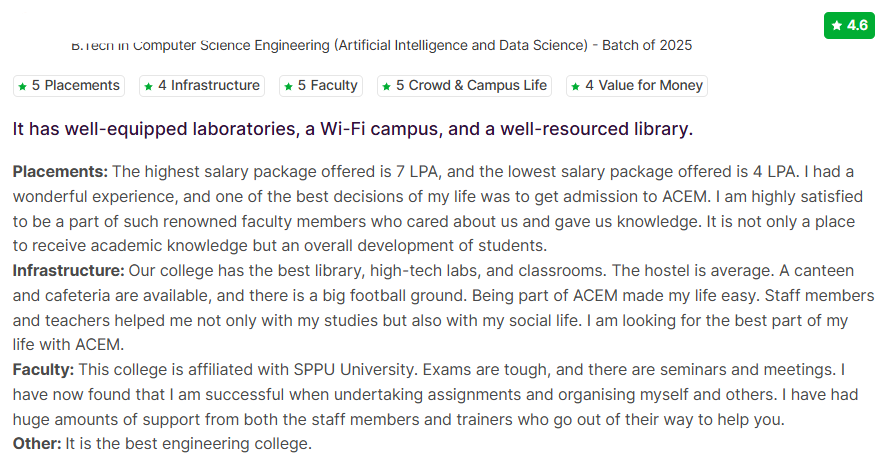The image size is (878, 467).
Task: Select the "Infrastructure" rating chip label
Action: pos(215,86)
